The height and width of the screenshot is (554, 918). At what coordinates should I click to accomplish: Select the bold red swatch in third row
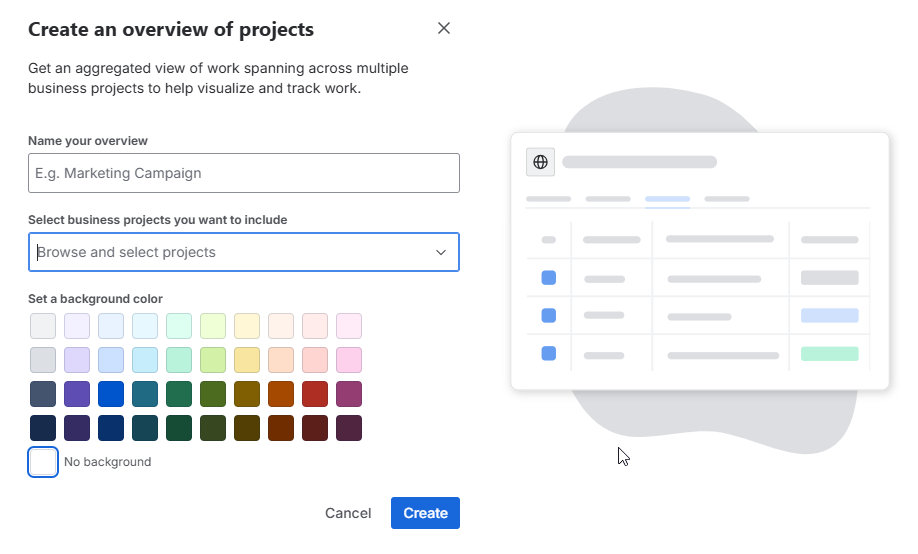pyautogui.click(x=314, y=394)
